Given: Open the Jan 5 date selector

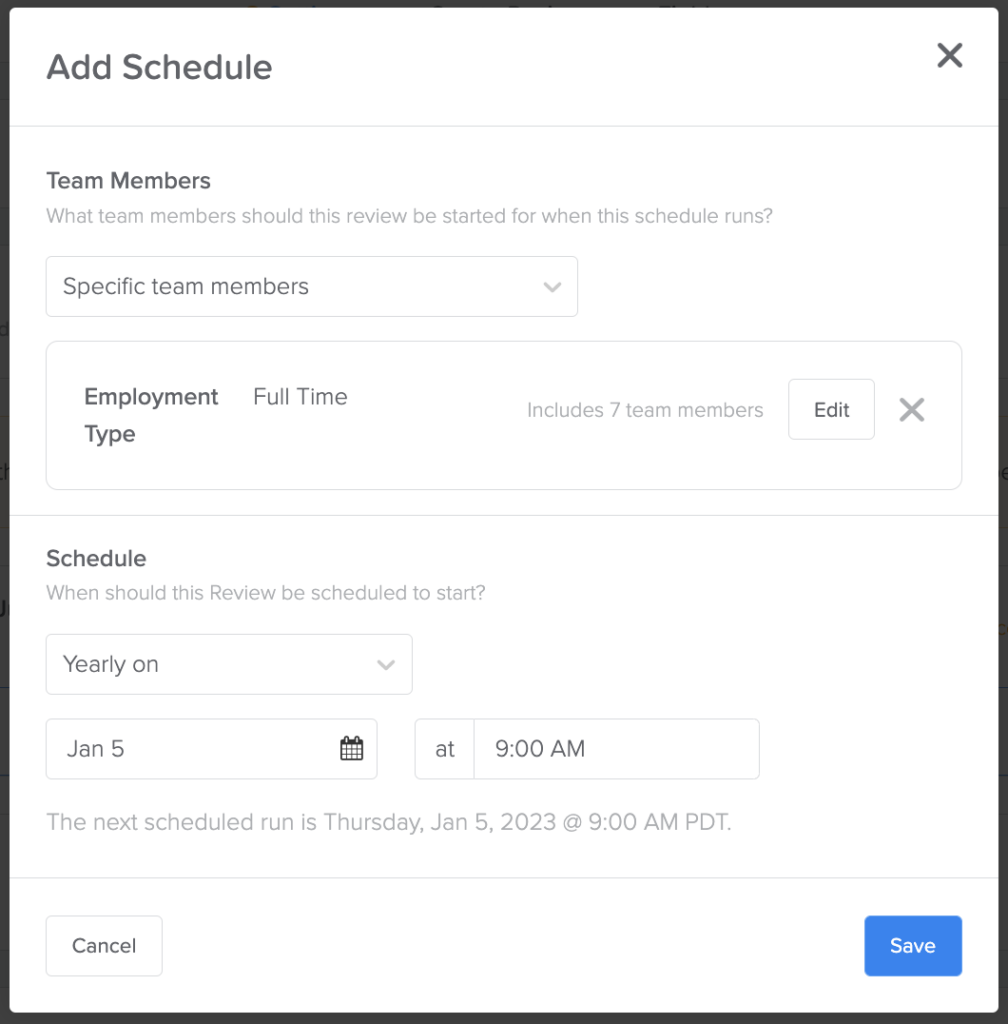Looking at the screenshot, I should (x=180, y=748).
